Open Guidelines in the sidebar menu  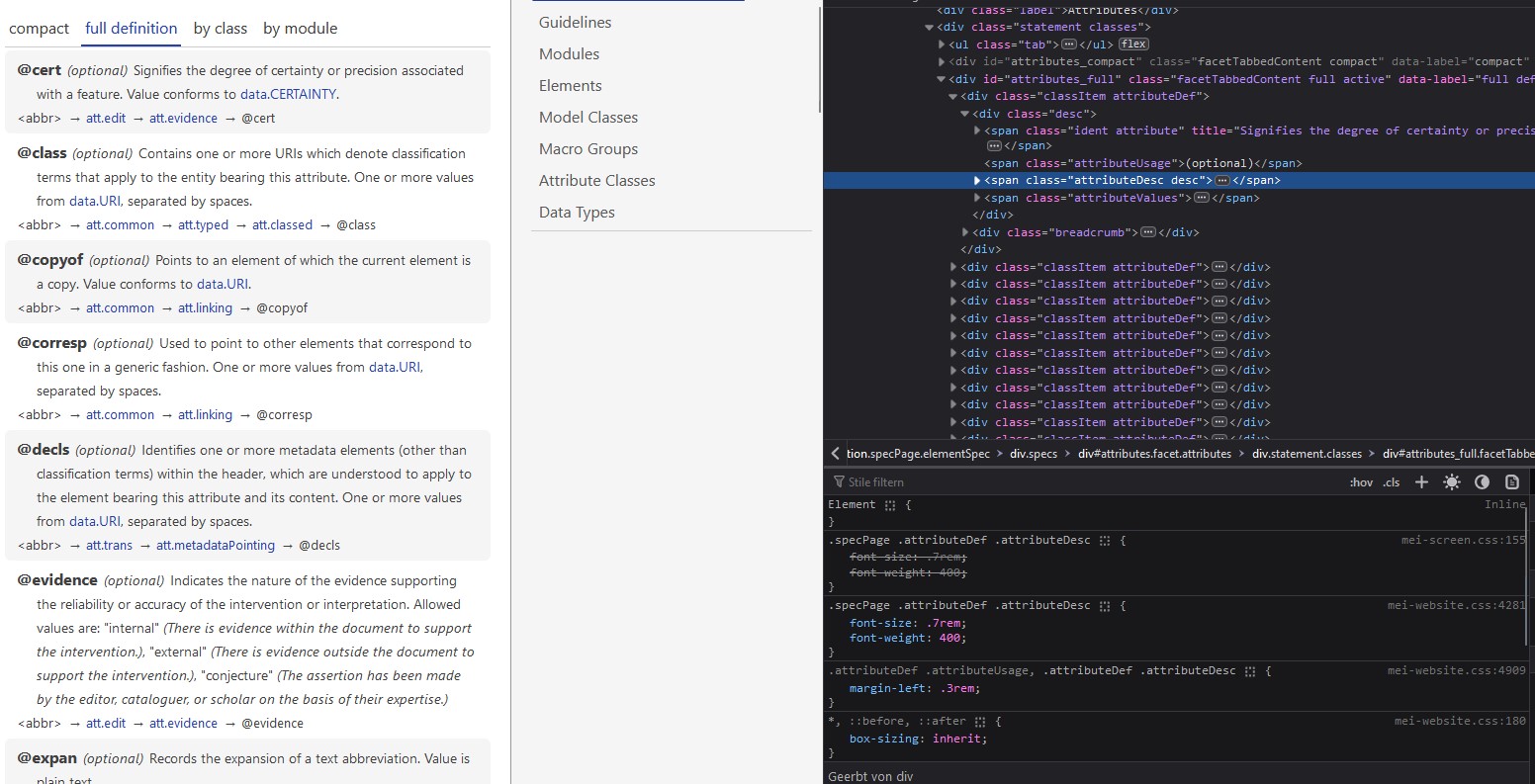tap(575, 22)
